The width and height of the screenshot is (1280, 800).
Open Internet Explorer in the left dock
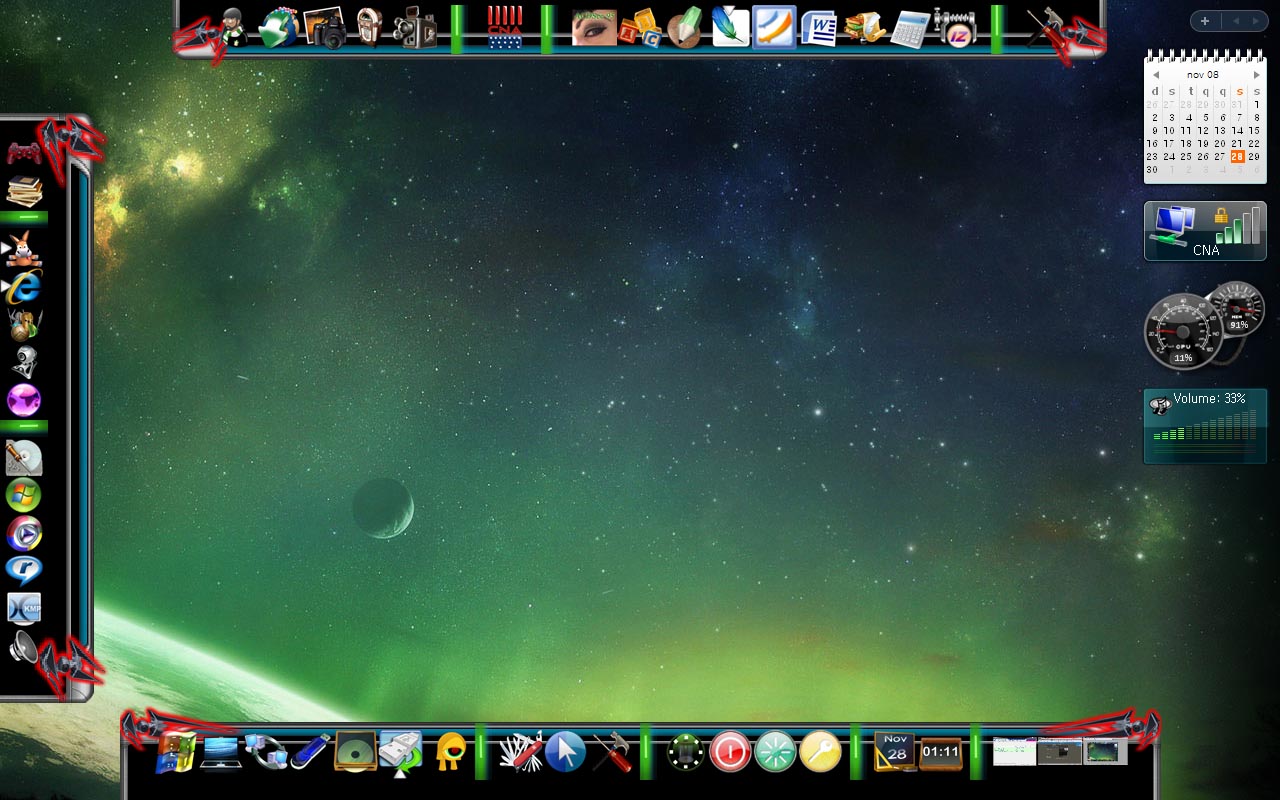pyautogui.click(x=24, y=288)
